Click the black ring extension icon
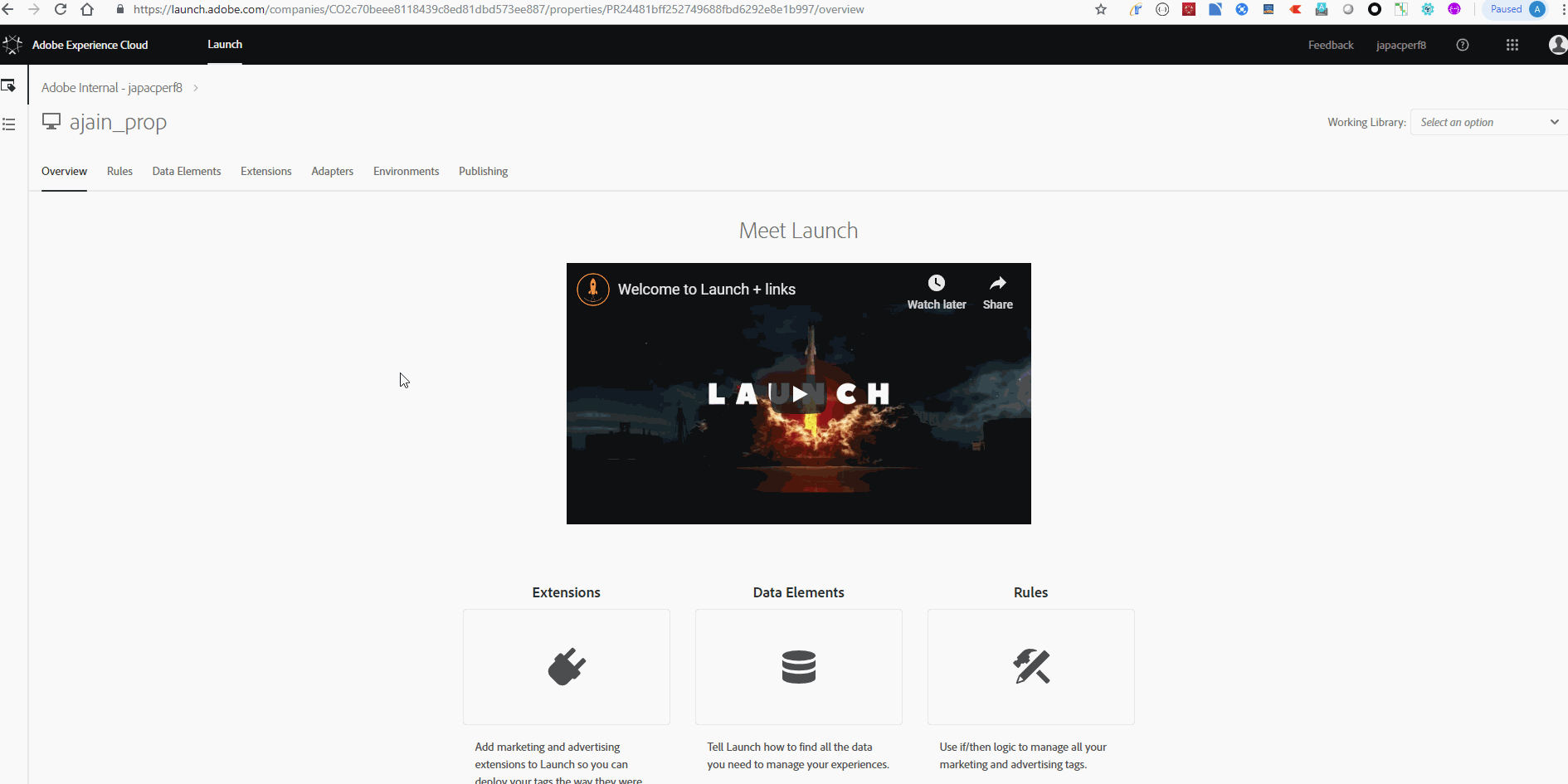 [x=1375, y=10]
